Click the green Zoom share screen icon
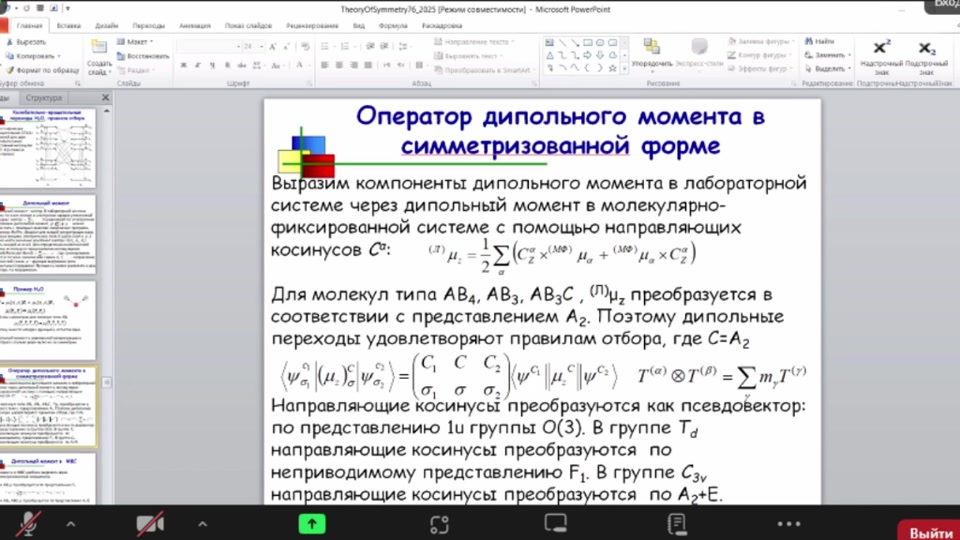Viewport: 960px width, 540px height. [311, 523]
